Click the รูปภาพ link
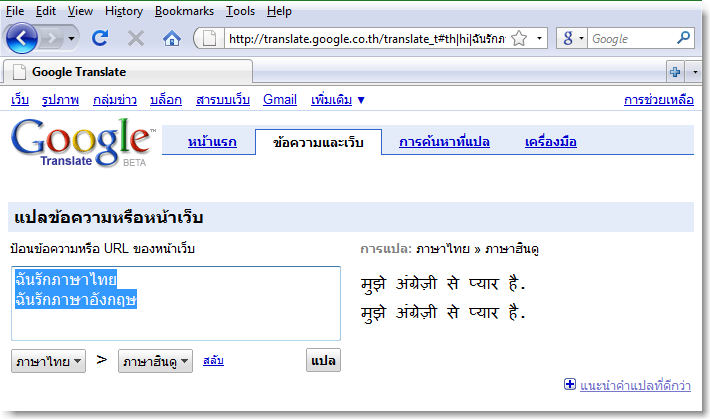Image resolution: width=710 pixels, height=419 pixels. pos(60,100)
